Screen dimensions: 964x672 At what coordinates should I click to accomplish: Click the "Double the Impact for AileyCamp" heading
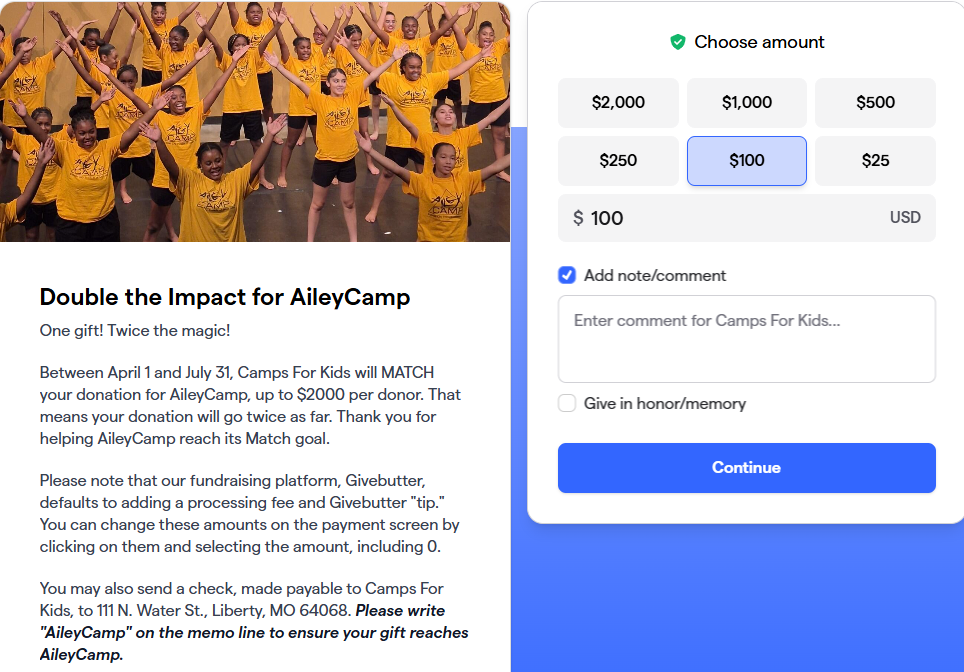click(225, 297)
